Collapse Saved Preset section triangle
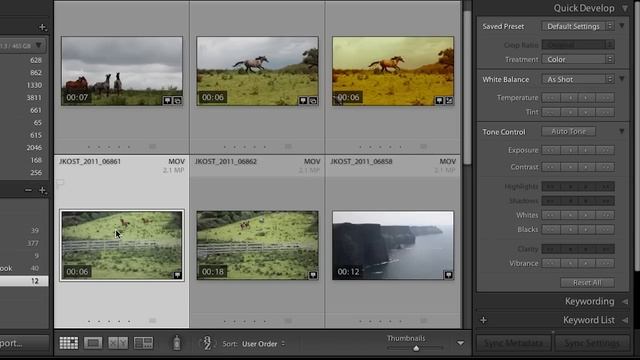 (x=622, y=26)
